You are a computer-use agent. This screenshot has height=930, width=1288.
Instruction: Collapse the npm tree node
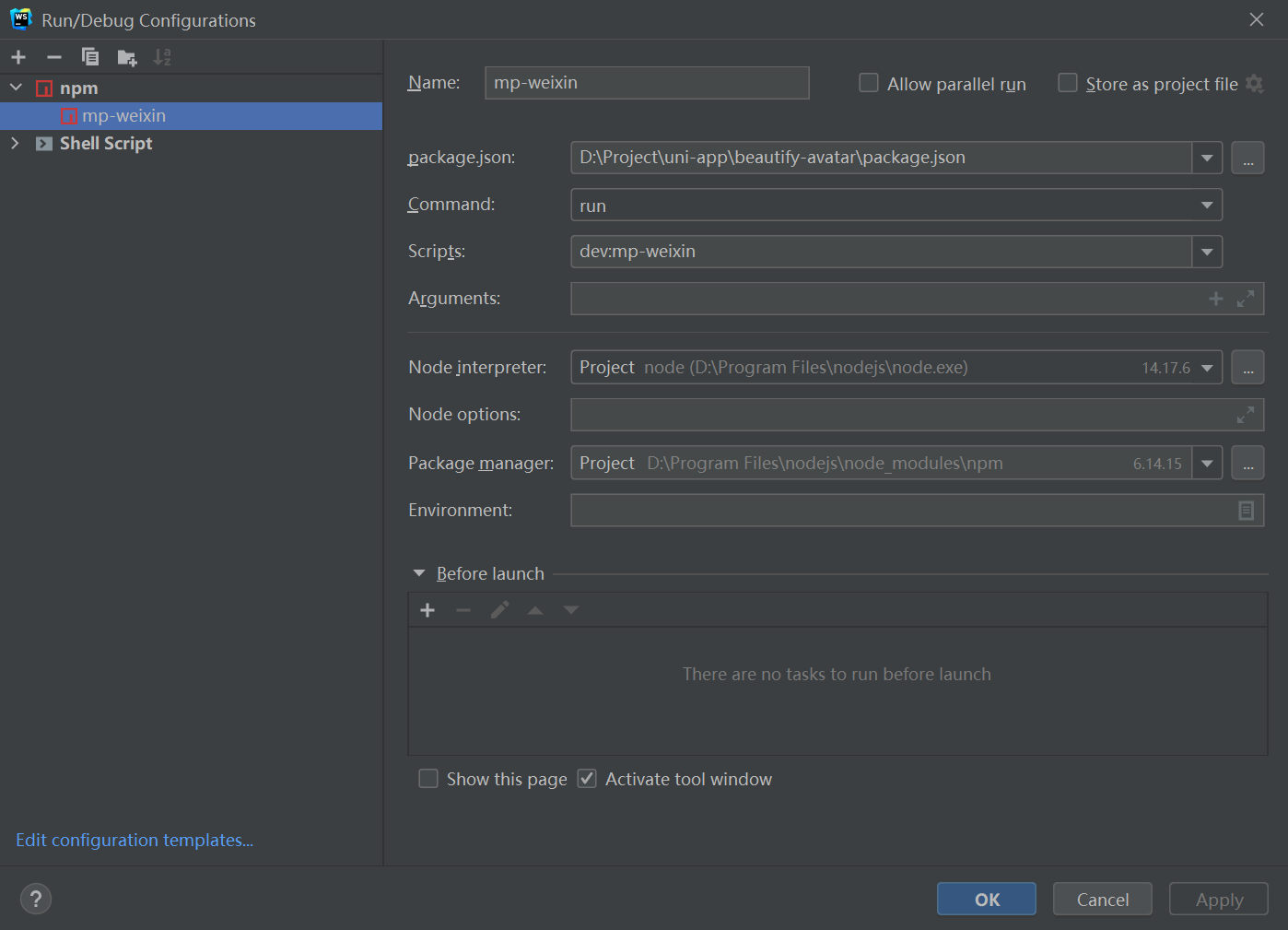16,88
